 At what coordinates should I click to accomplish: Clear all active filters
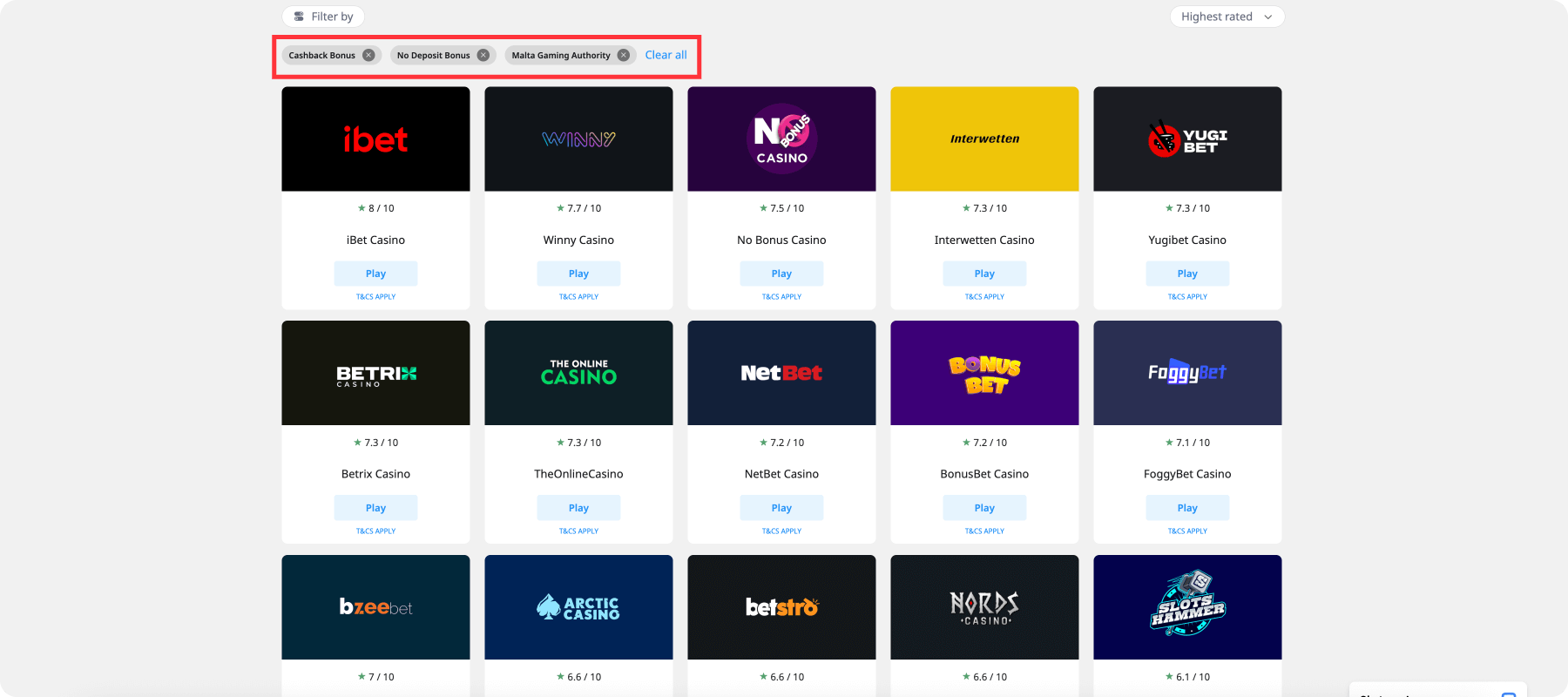(666, 55)
